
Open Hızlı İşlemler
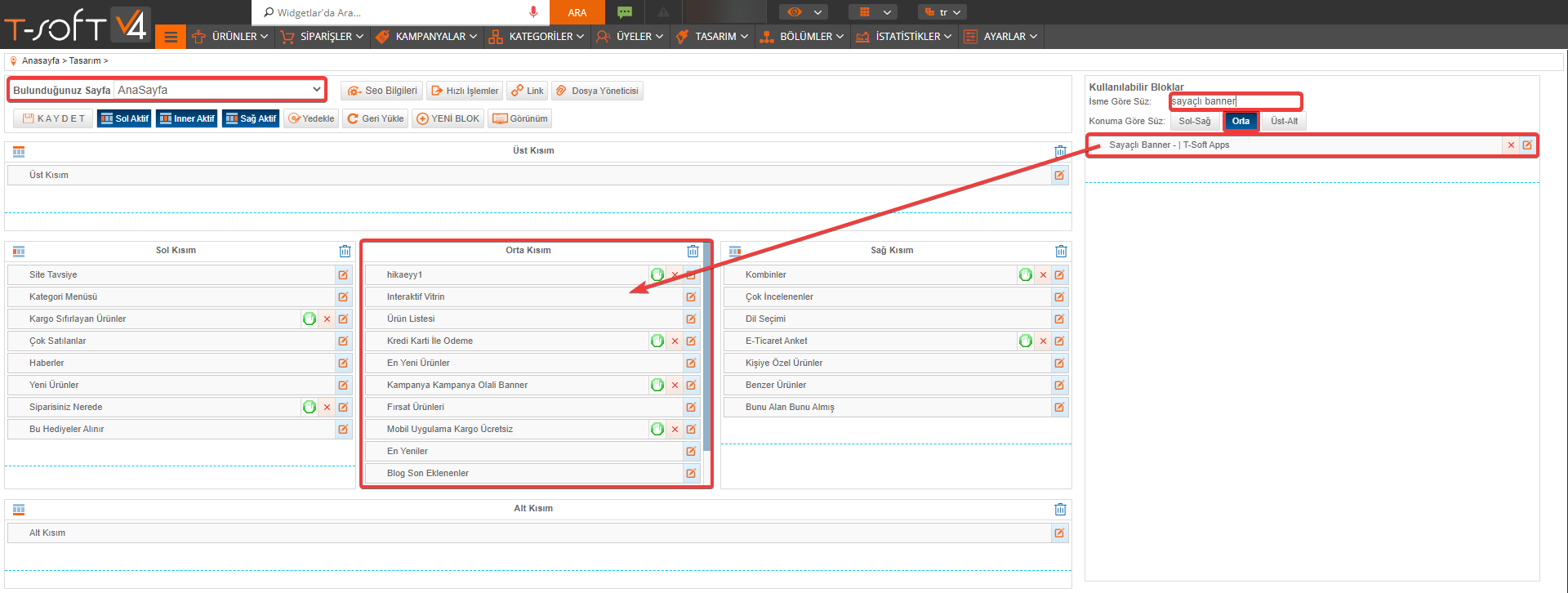(465, 91)
